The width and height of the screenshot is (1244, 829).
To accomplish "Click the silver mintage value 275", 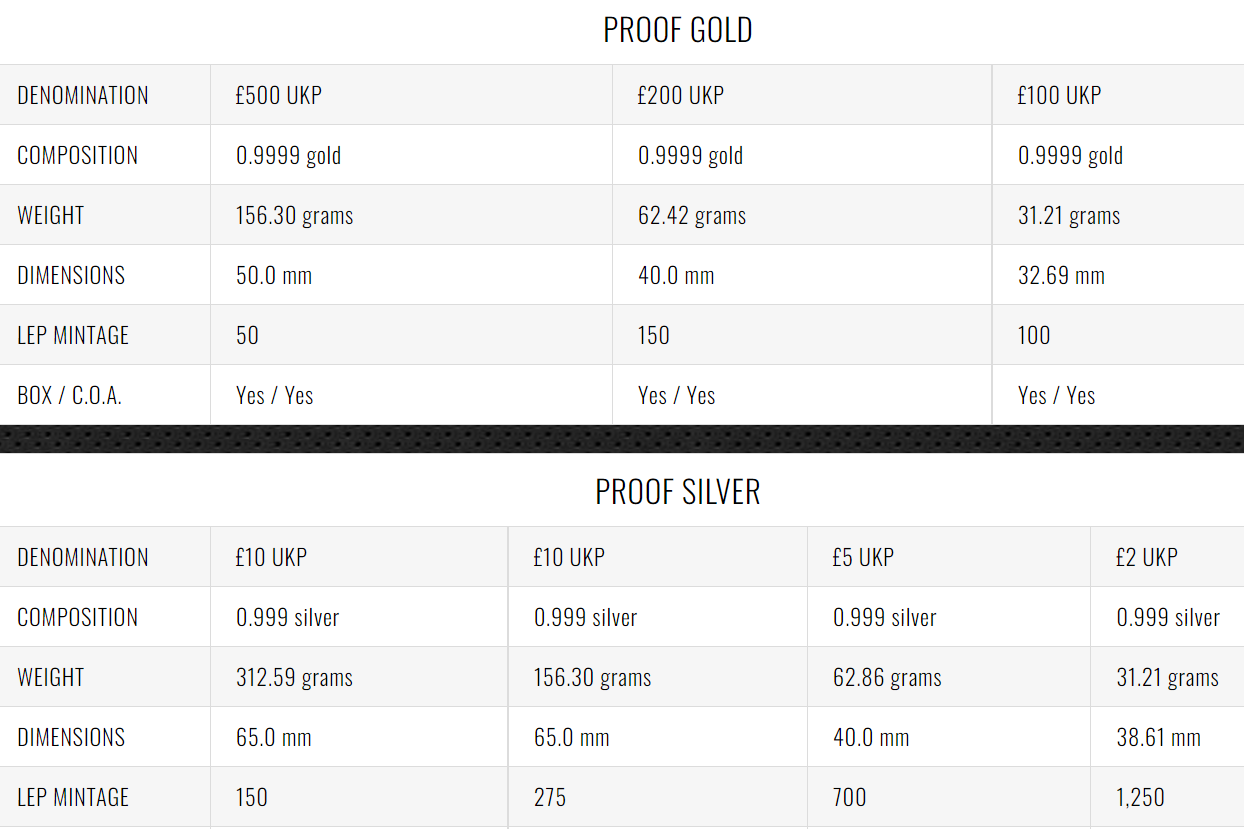I will [550, 798].
